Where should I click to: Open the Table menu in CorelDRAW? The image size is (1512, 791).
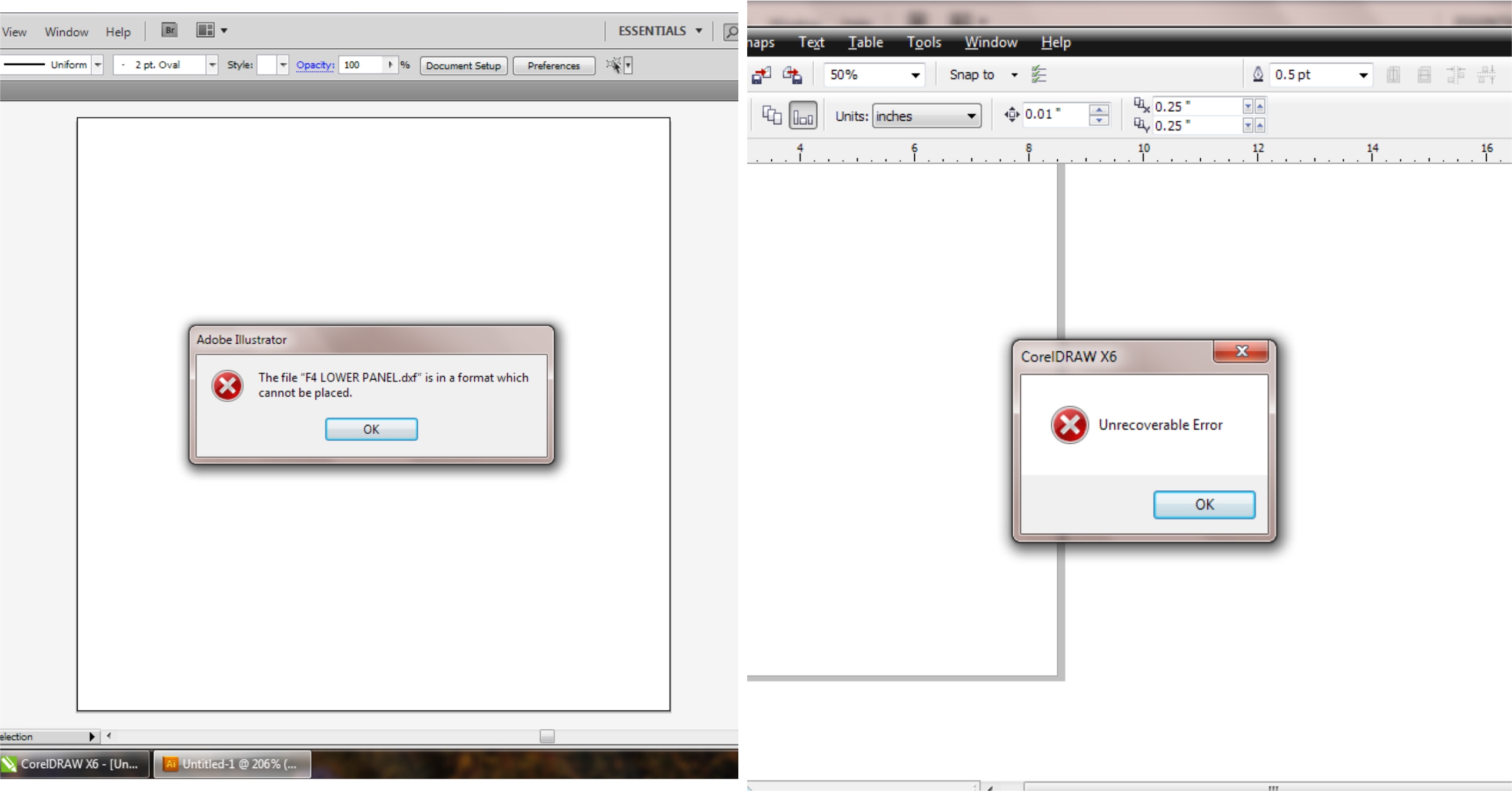(x=865, y=42)
